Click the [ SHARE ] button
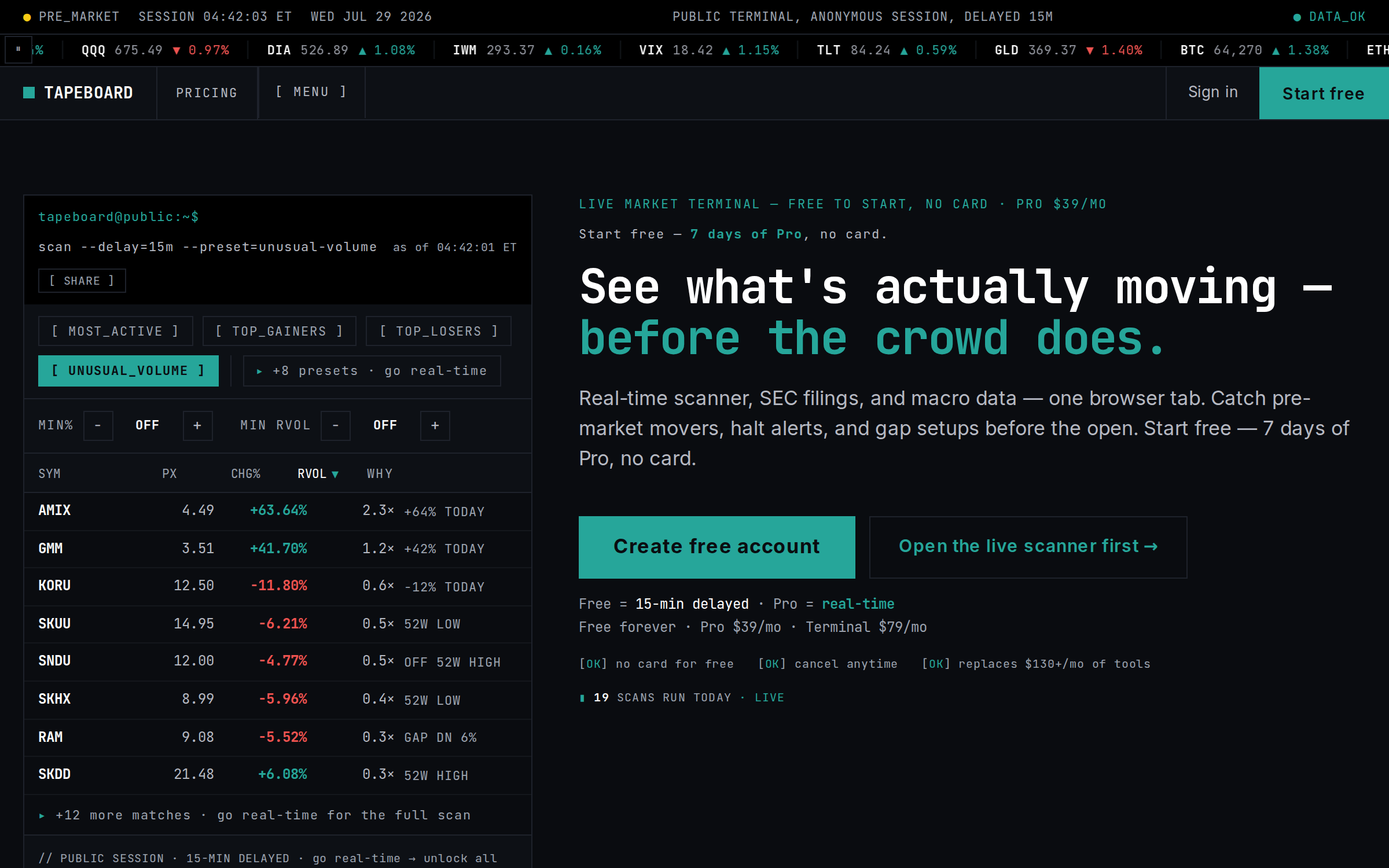 coord(82,281)
